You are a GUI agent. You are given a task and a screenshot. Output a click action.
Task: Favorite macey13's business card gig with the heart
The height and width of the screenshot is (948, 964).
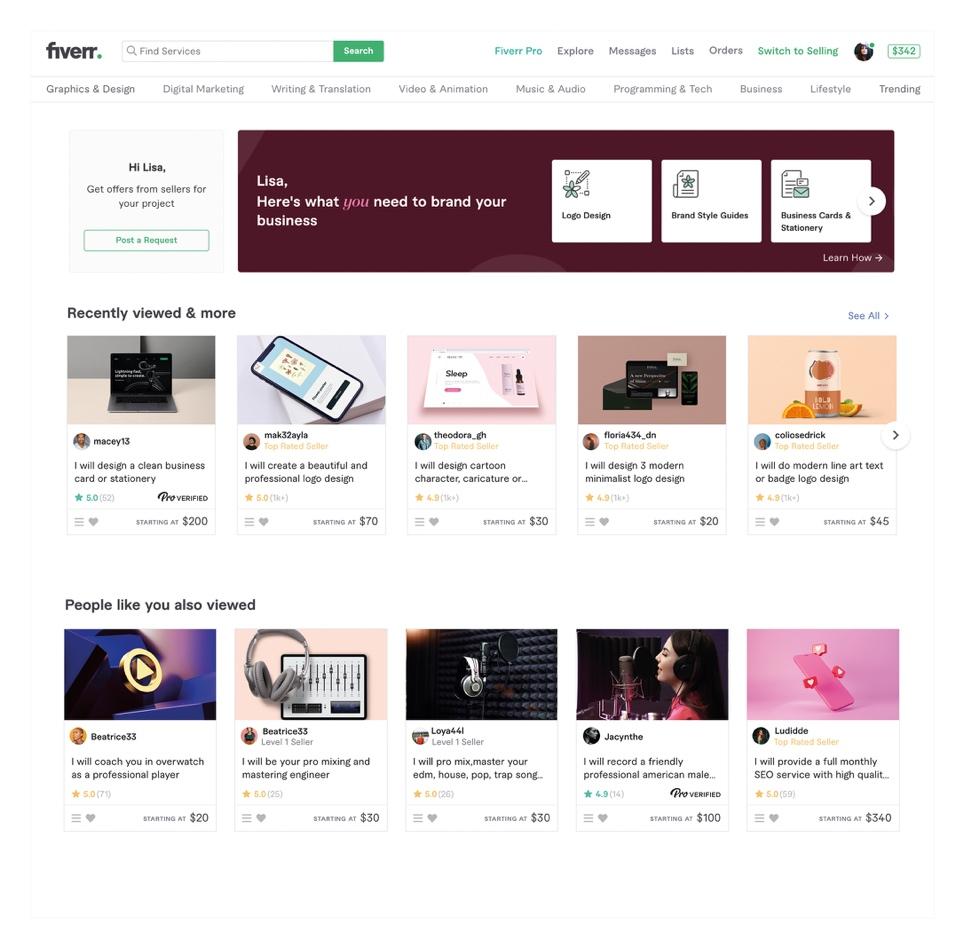click(93, 522)
